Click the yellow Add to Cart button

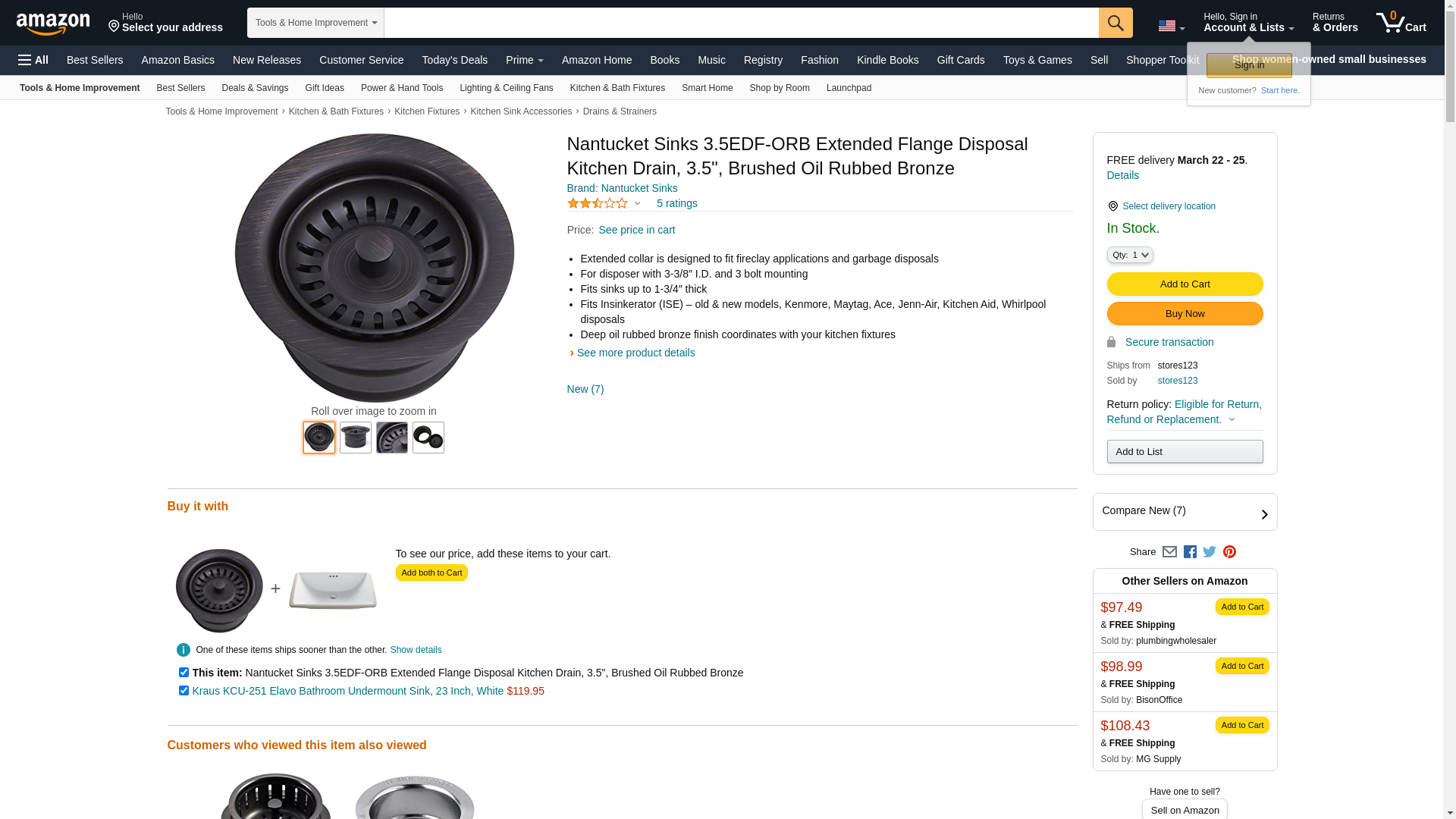1185,284
